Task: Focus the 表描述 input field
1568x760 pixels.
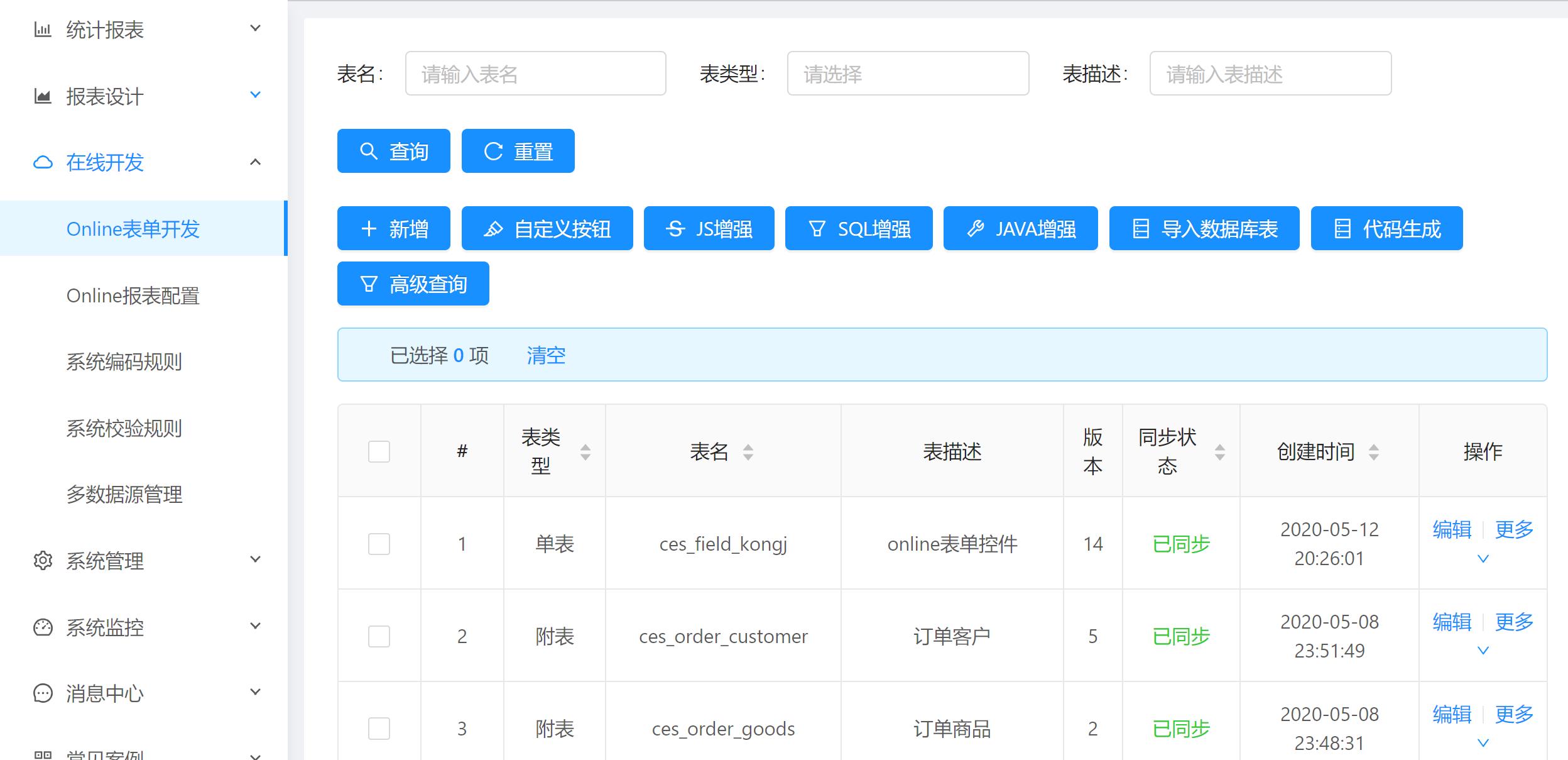Action: point(1271,74)
